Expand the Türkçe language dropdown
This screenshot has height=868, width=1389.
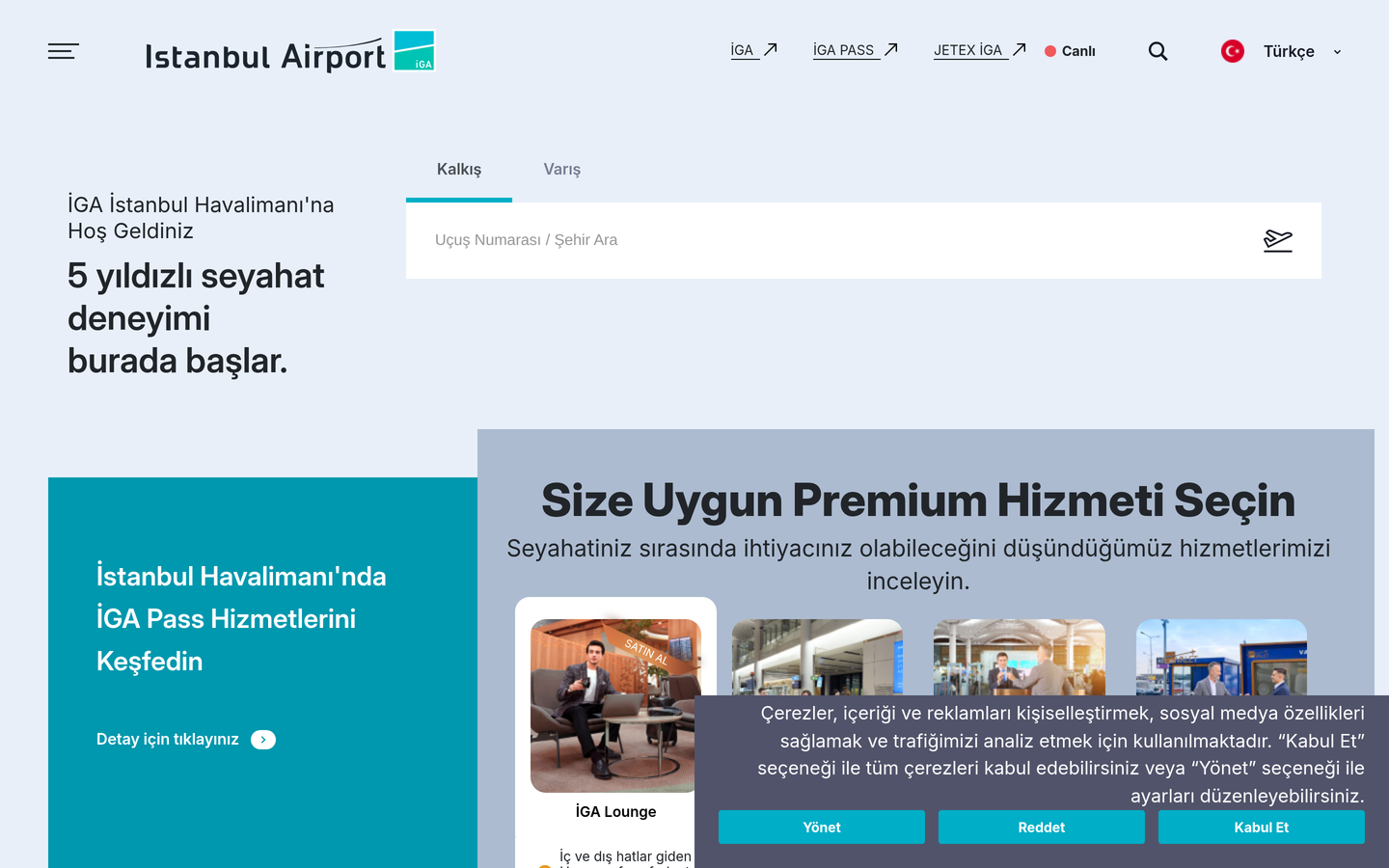coord(1302,51)
